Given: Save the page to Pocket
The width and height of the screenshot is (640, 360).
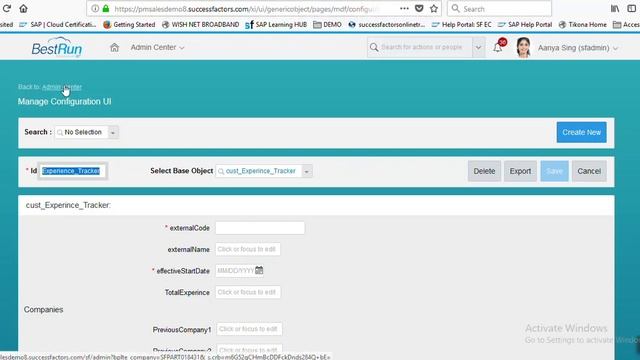Looking at the screenshot, I should coord(419,9).
